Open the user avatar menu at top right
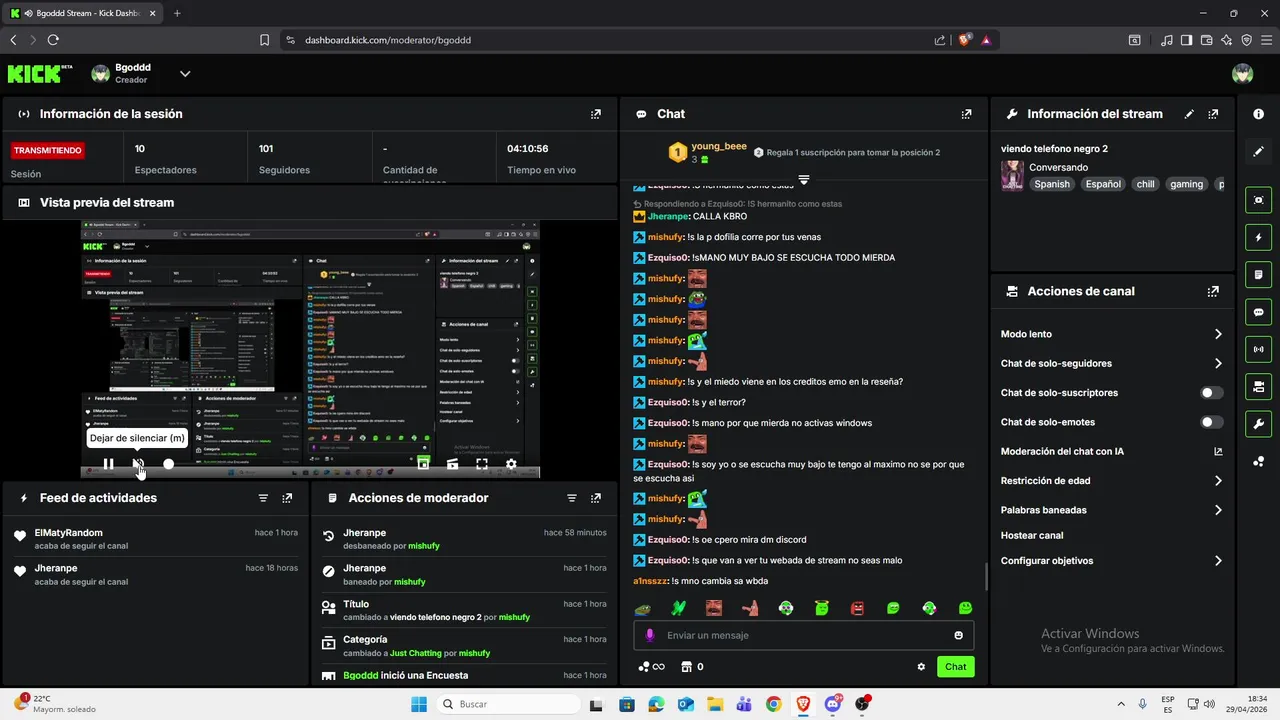Viewport: 1280px width, 720px height. point(1242,73)
